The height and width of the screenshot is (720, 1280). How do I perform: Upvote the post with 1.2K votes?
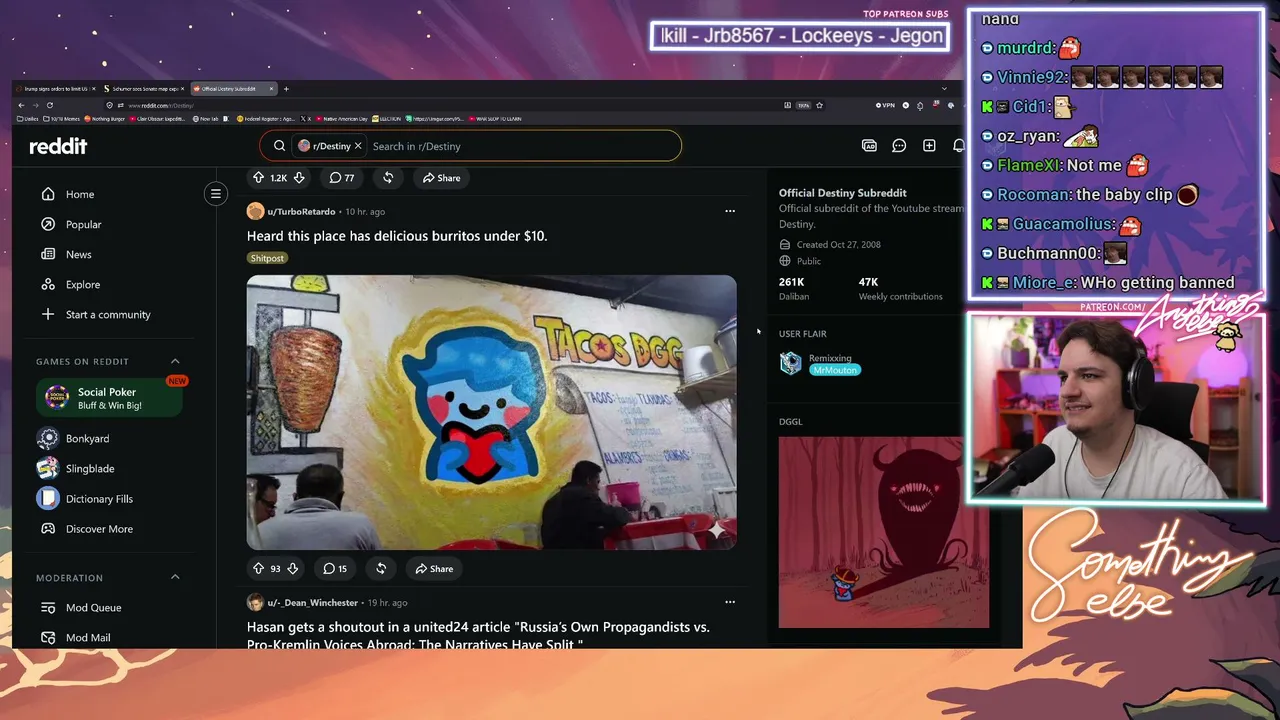pos(258,178)
